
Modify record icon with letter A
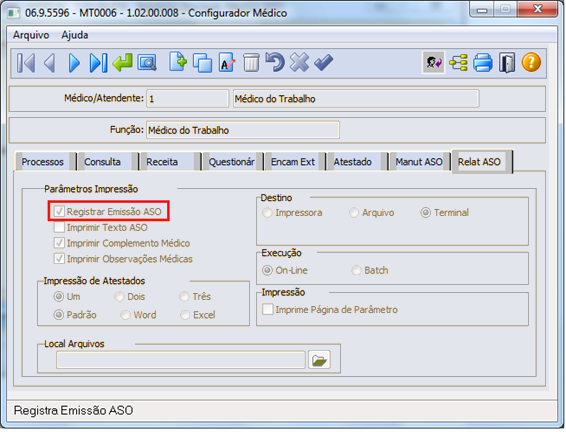227,62
